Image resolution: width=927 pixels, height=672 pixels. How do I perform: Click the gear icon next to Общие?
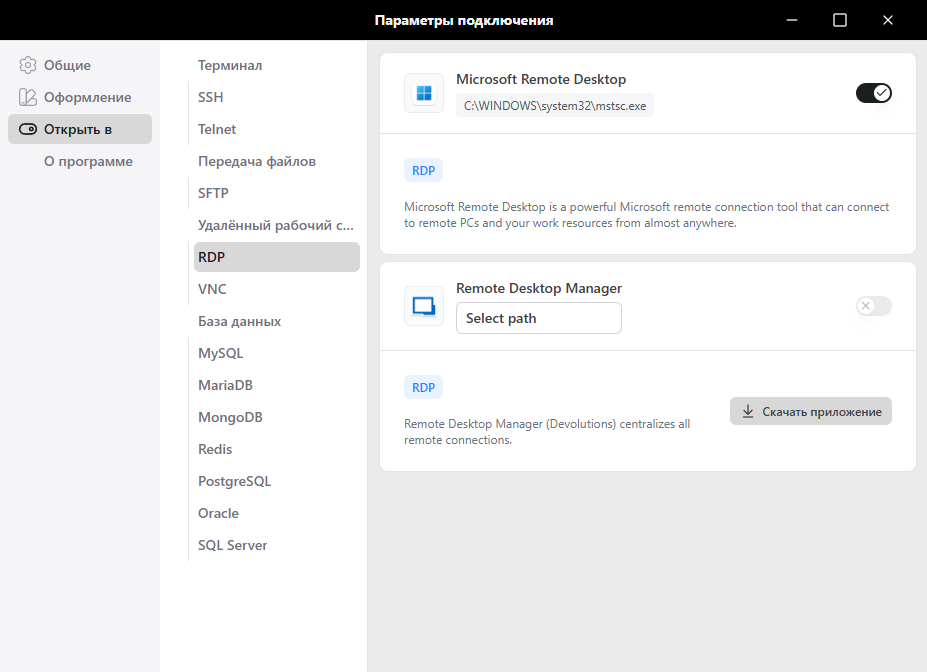coord(28,65)
